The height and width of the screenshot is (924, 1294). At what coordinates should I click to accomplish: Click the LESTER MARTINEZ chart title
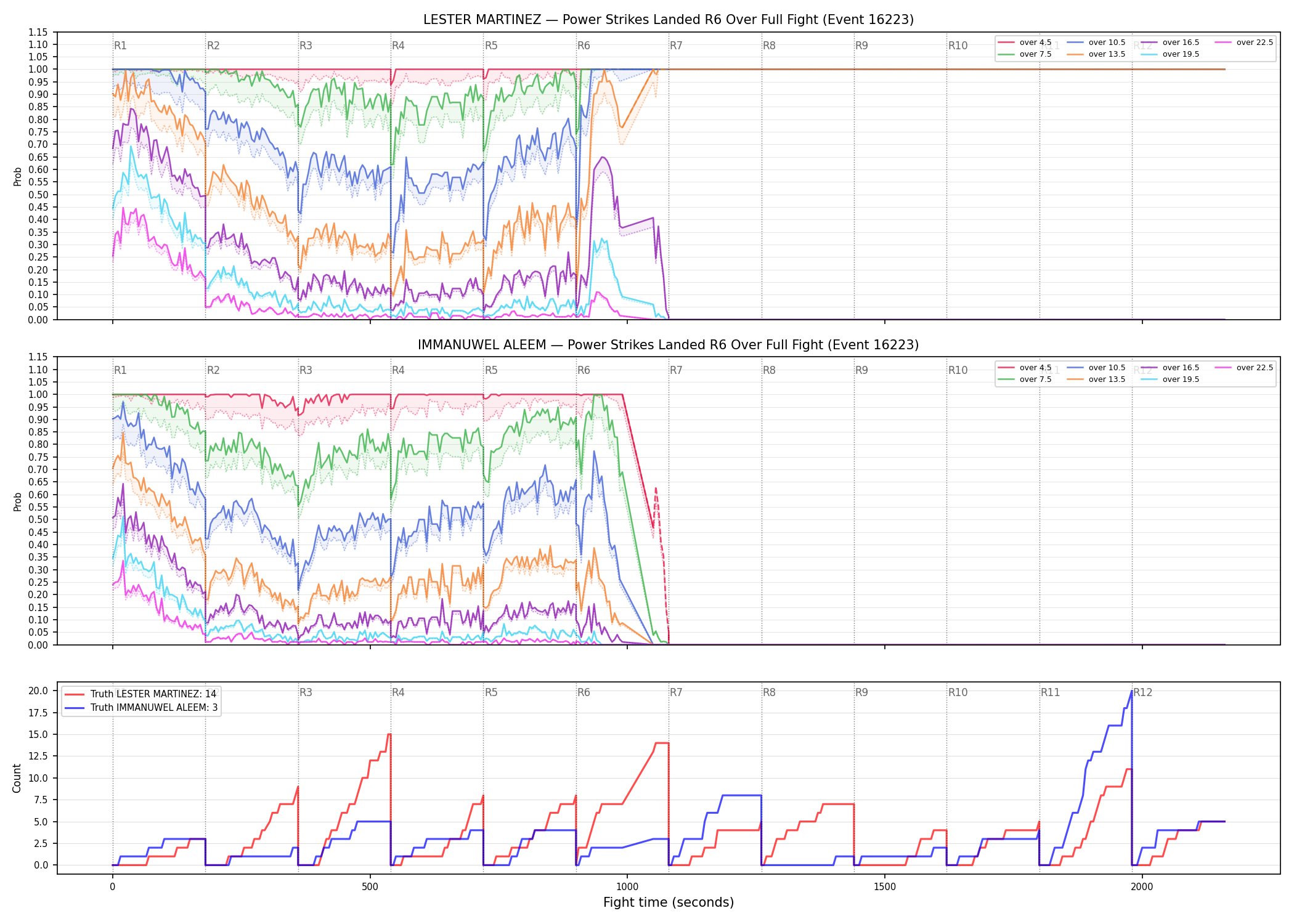coord(669,20)
